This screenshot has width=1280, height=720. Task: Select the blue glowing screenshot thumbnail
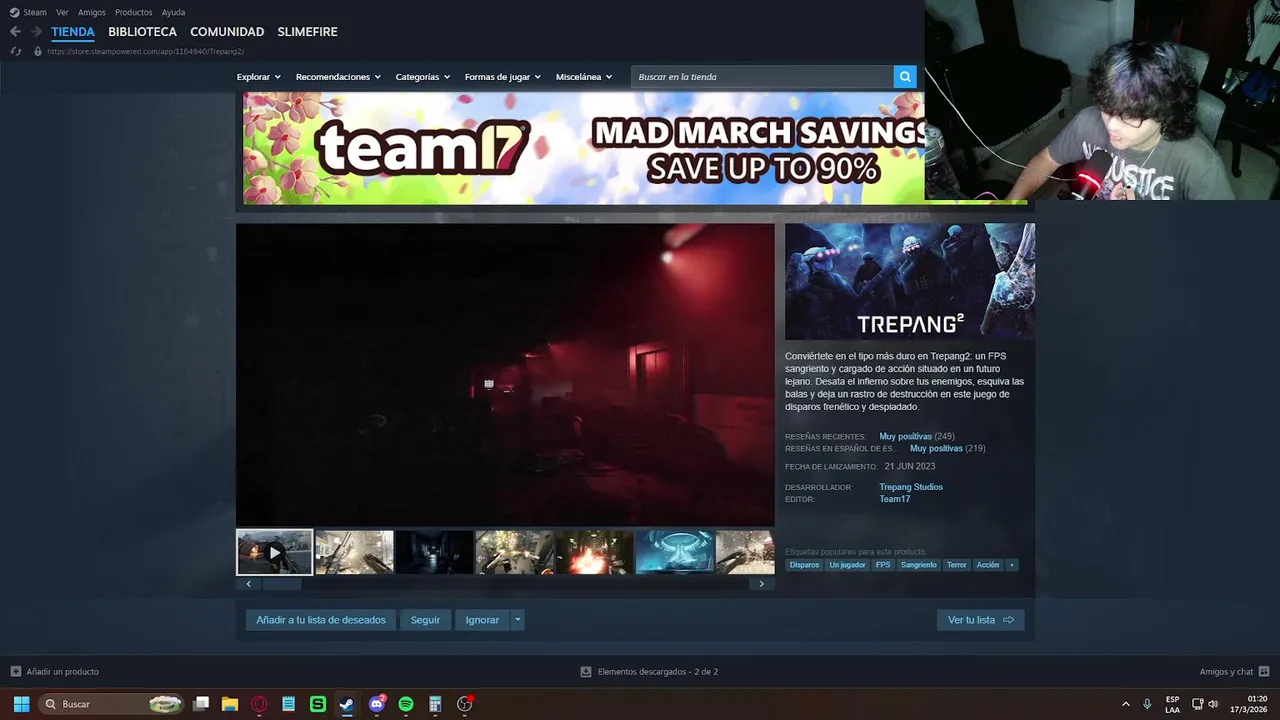674,552
